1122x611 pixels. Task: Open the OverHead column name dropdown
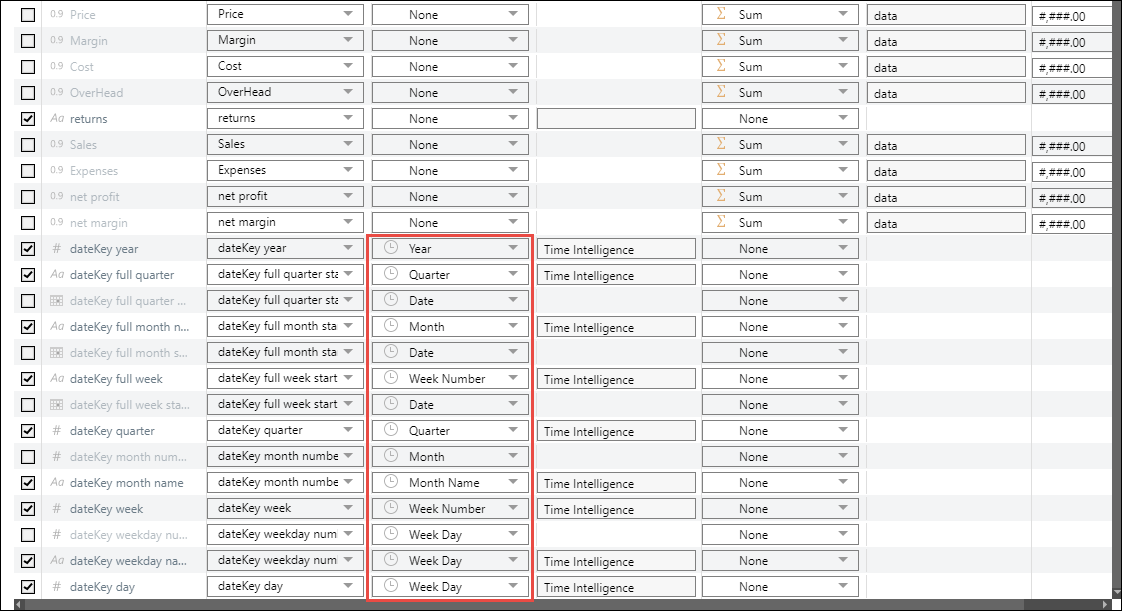click(x=285, y=93)
